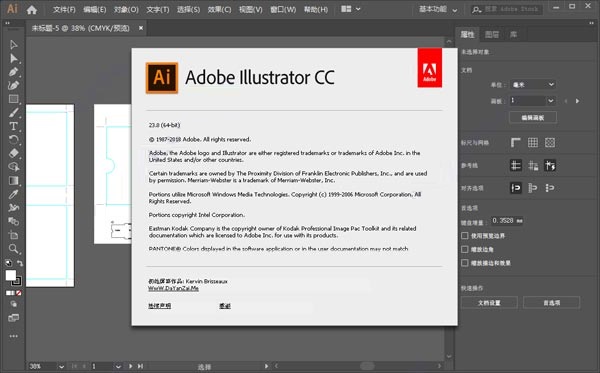Open the 单位 units dropdown

tap(533, 85)
